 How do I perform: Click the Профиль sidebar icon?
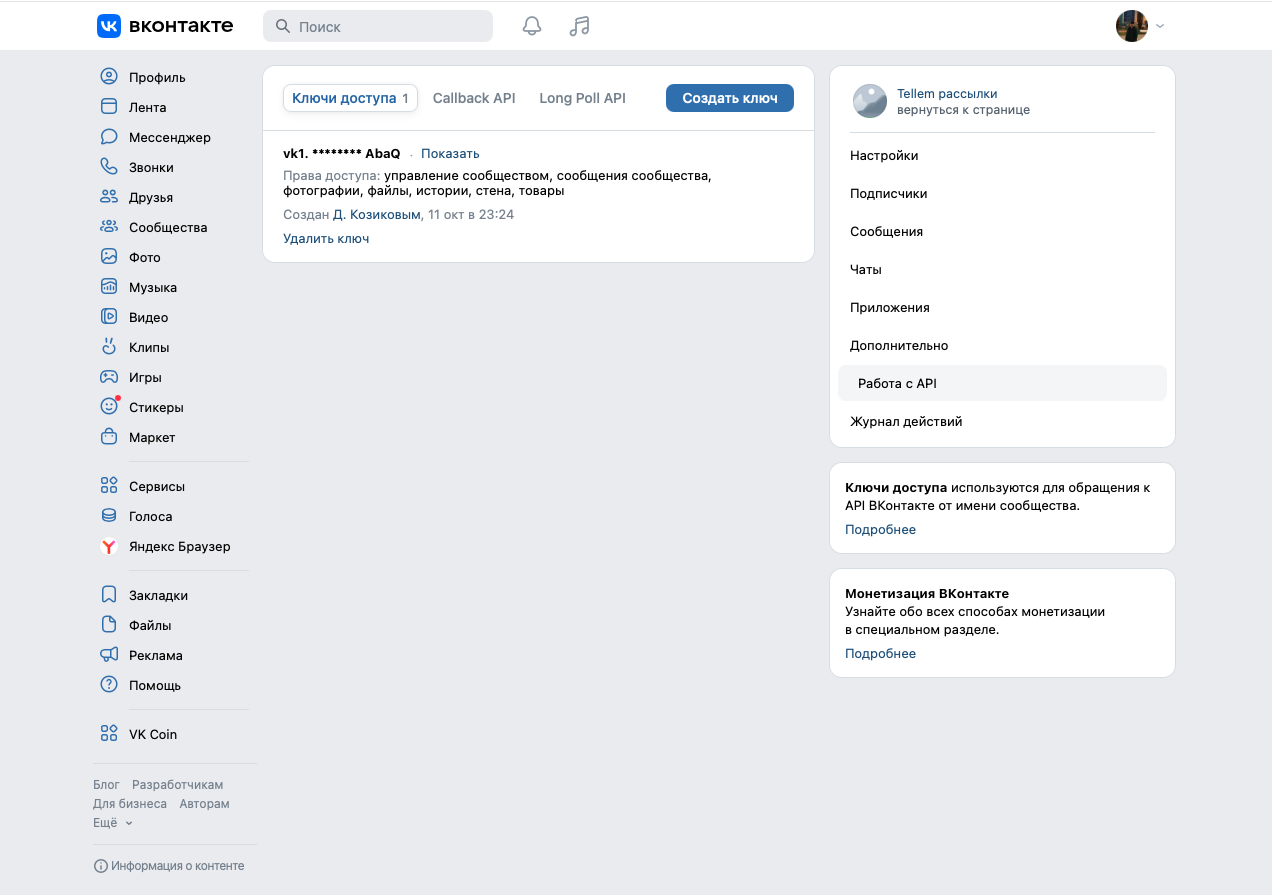point(109,77)
